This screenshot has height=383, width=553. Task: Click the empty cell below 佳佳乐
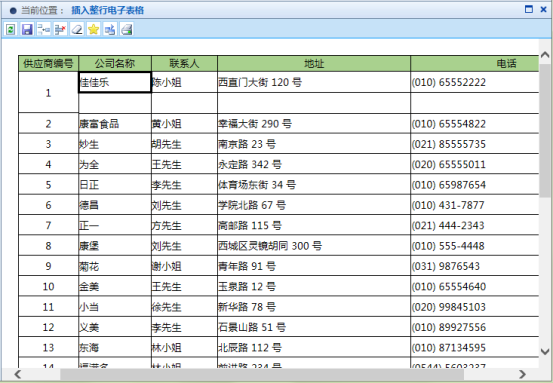tap(115, 103)
